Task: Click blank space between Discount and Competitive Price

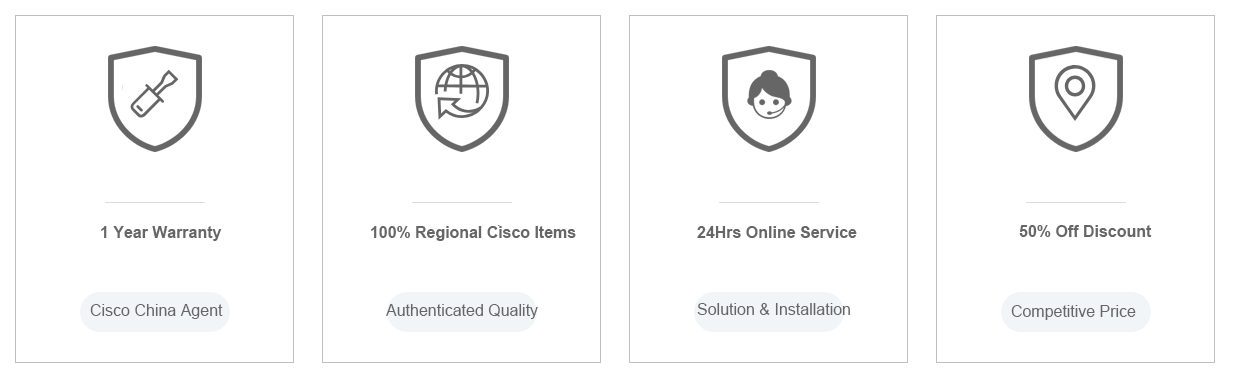Action: 1076,267
